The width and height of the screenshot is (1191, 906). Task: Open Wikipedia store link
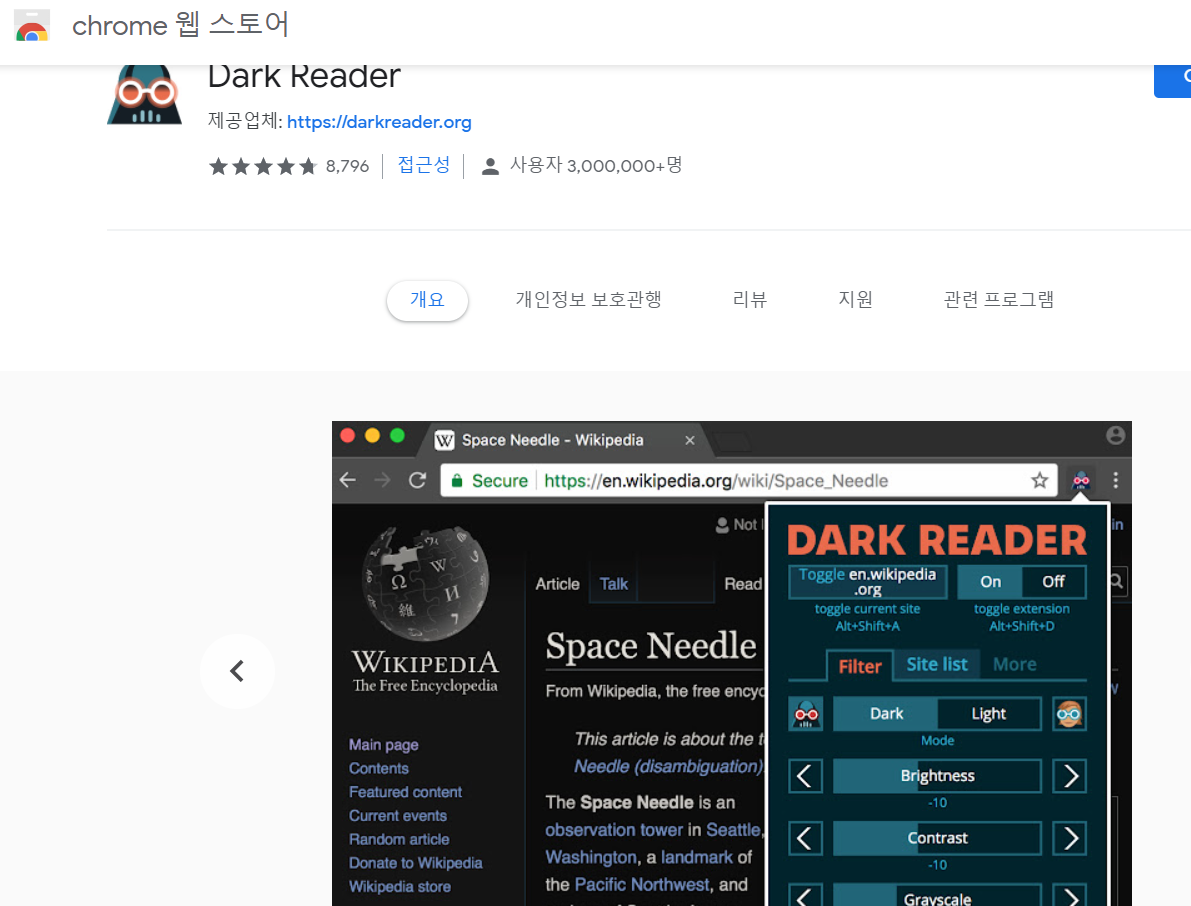pos(400,886)
